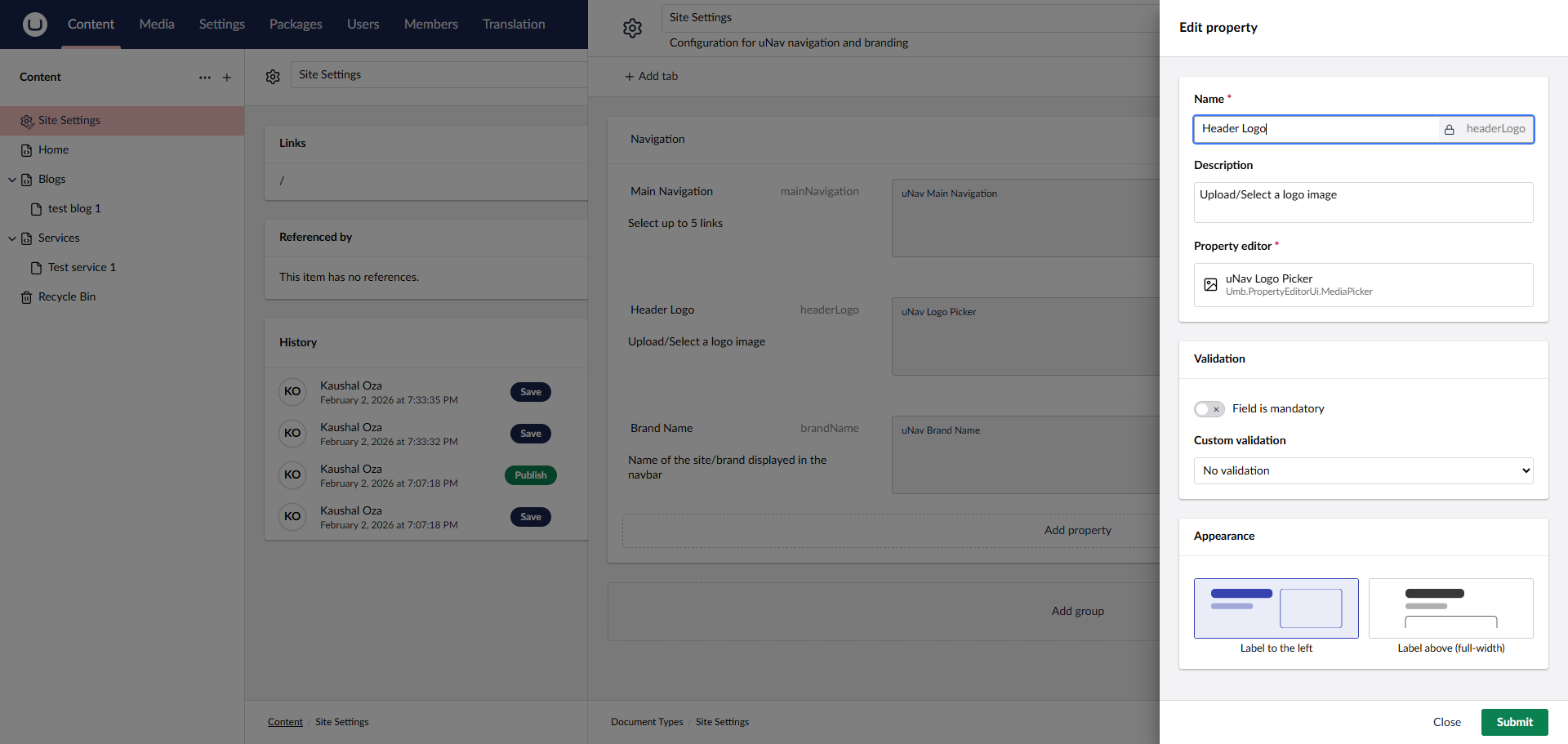This screenshot has width=1568, height=744.
Task: Click the Home document icon
Action: tap(27, 150)
